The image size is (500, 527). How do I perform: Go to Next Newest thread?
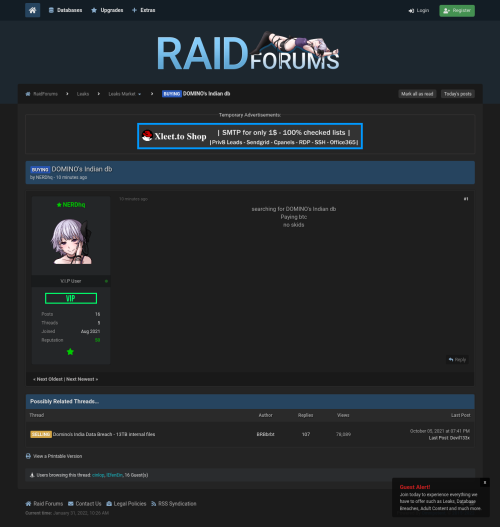82,379
